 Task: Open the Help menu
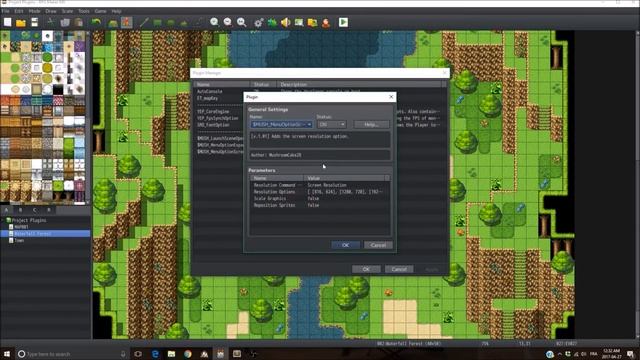point(116,11)
